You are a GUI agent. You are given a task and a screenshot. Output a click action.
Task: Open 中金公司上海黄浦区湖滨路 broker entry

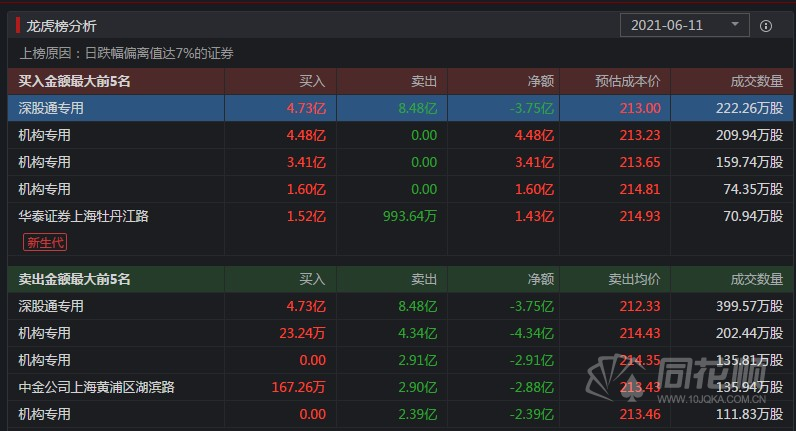point(96,387)
